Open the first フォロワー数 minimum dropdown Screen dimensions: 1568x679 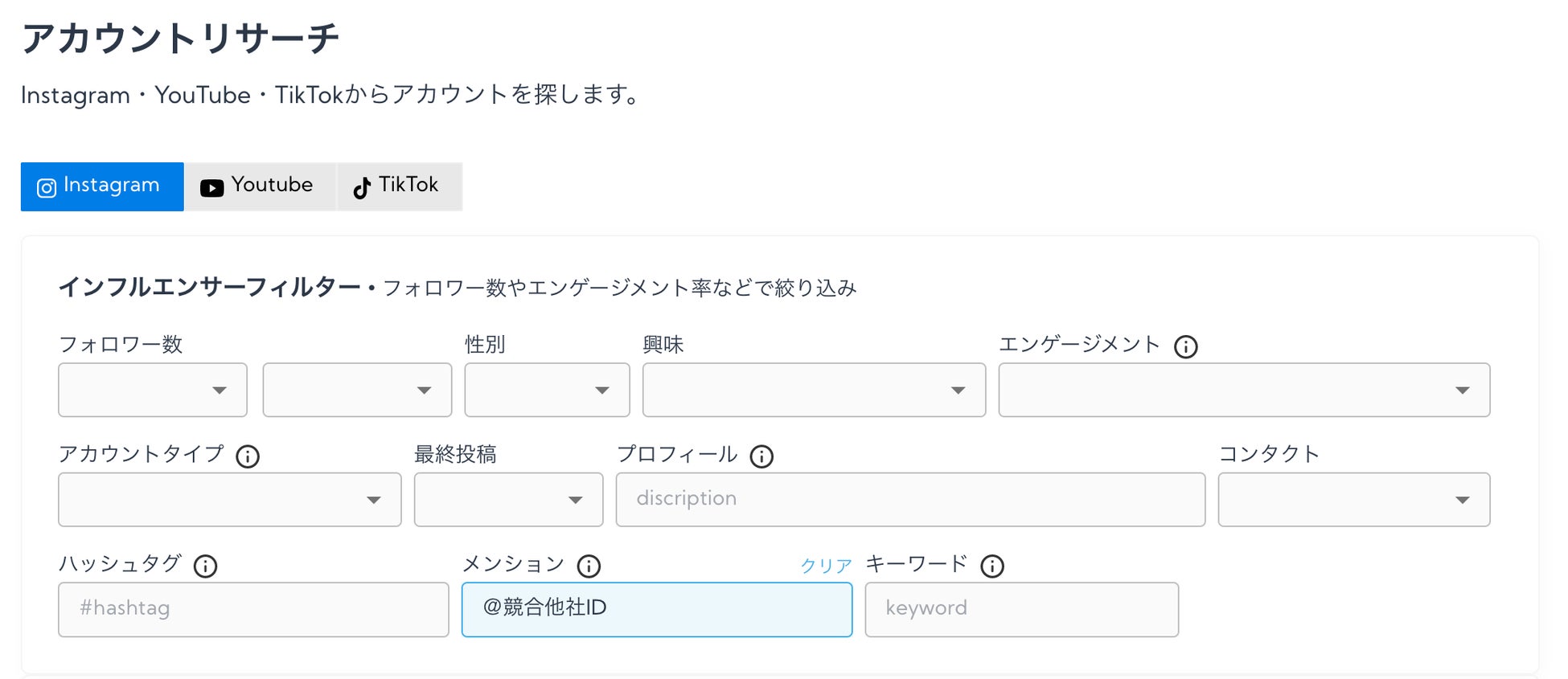tap(153, 390)
